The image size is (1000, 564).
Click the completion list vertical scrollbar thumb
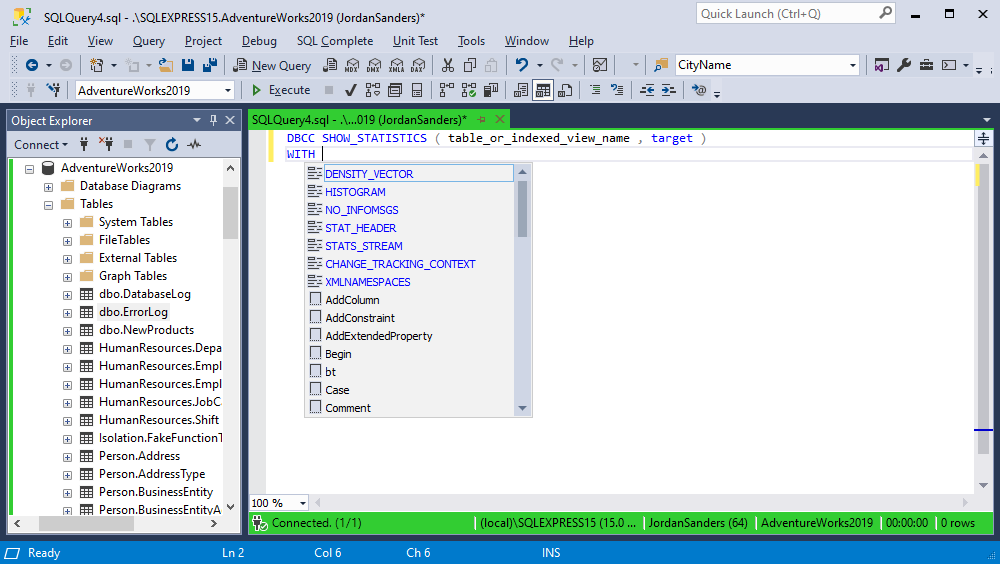click(522, 209)
